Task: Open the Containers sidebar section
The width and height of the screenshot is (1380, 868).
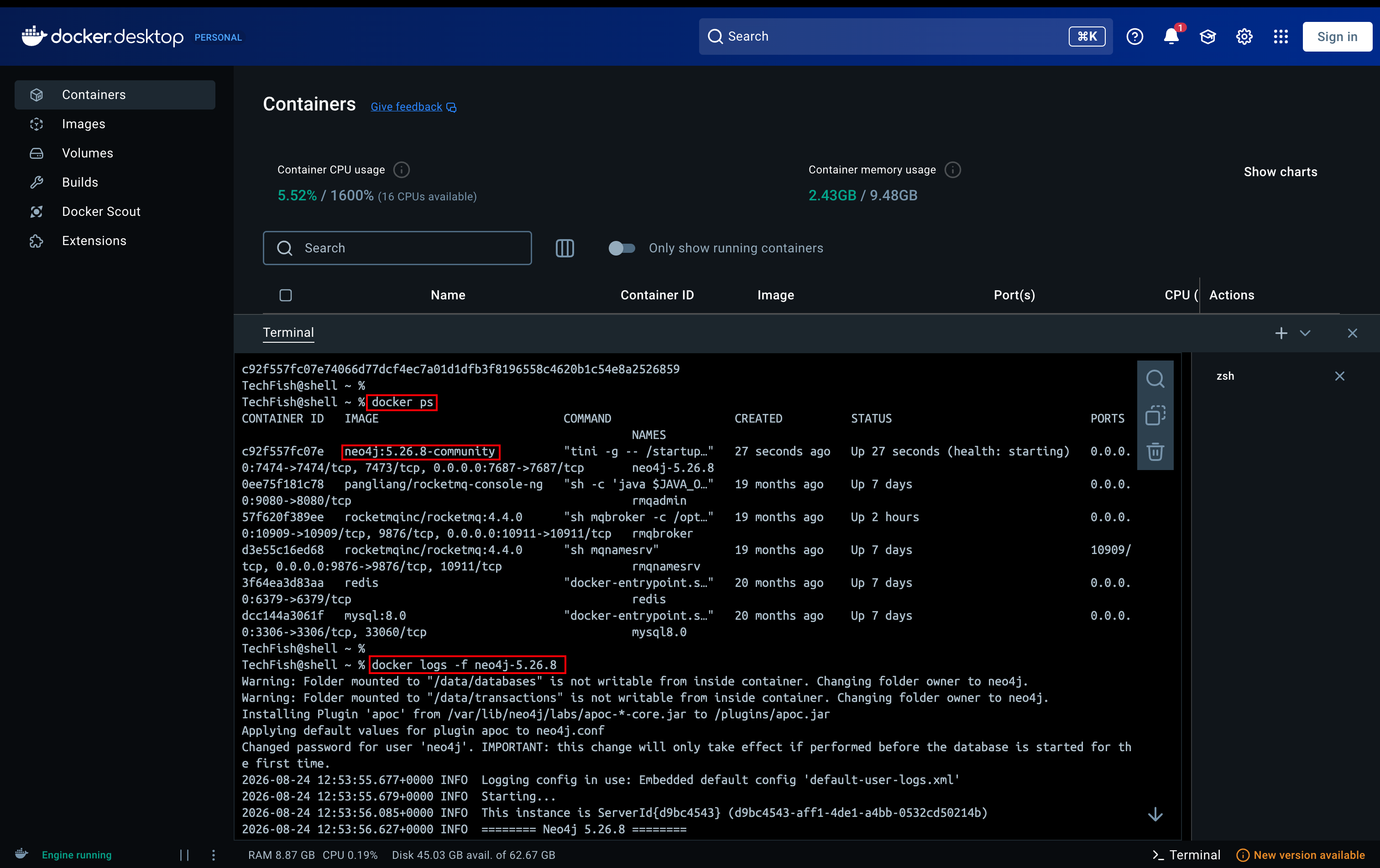Action: (115, 94)
